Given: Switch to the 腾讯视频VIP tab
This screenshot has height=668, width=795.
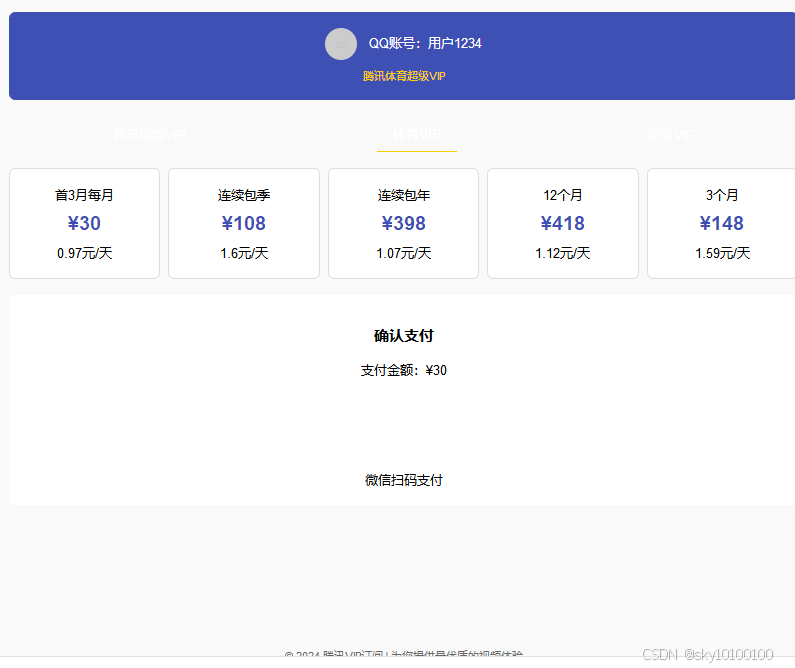Looking at the screenshot, I should pyautogui.click(x=149, y=135).
